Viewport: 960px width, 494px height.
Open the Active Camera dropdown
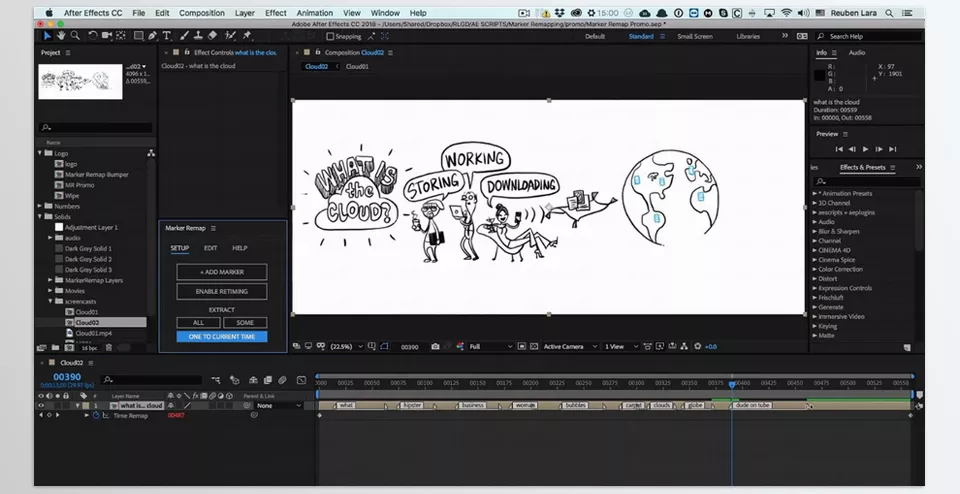[x=570, y=346]
